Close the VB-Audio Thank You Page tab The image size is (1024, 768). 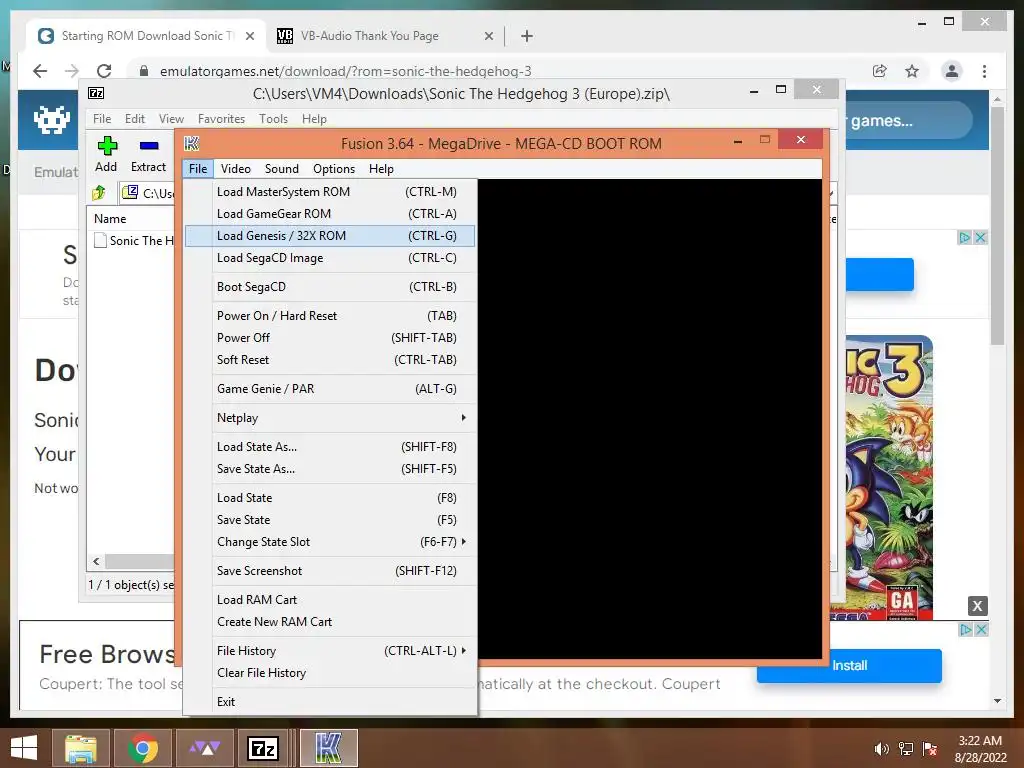[x=488, y=36]
